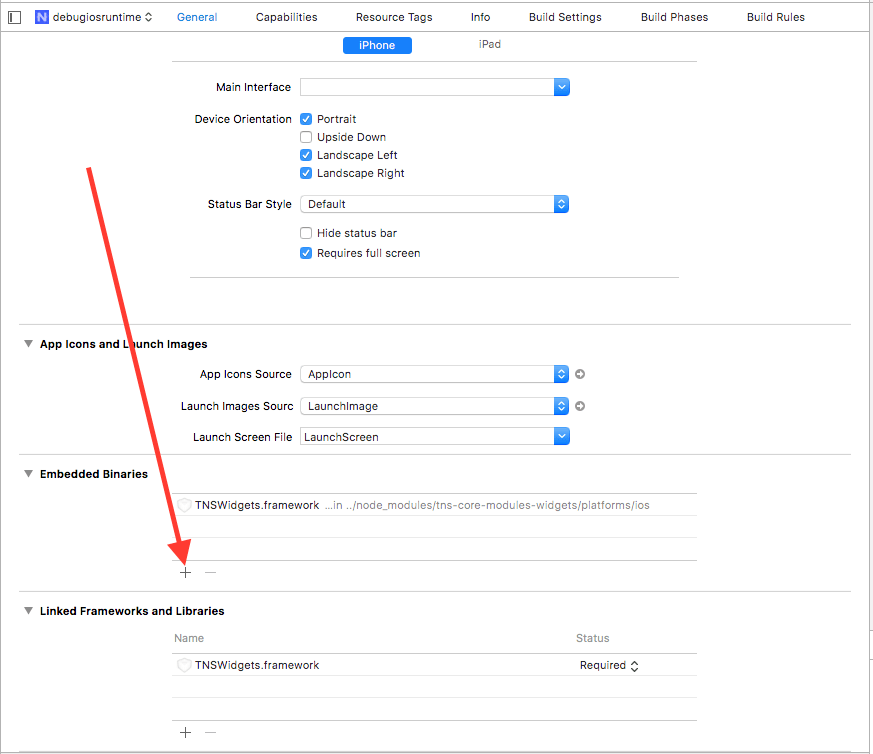Click arrow next to Launch Images Source
Screen dimensions: 873x754
click(580, 406)
